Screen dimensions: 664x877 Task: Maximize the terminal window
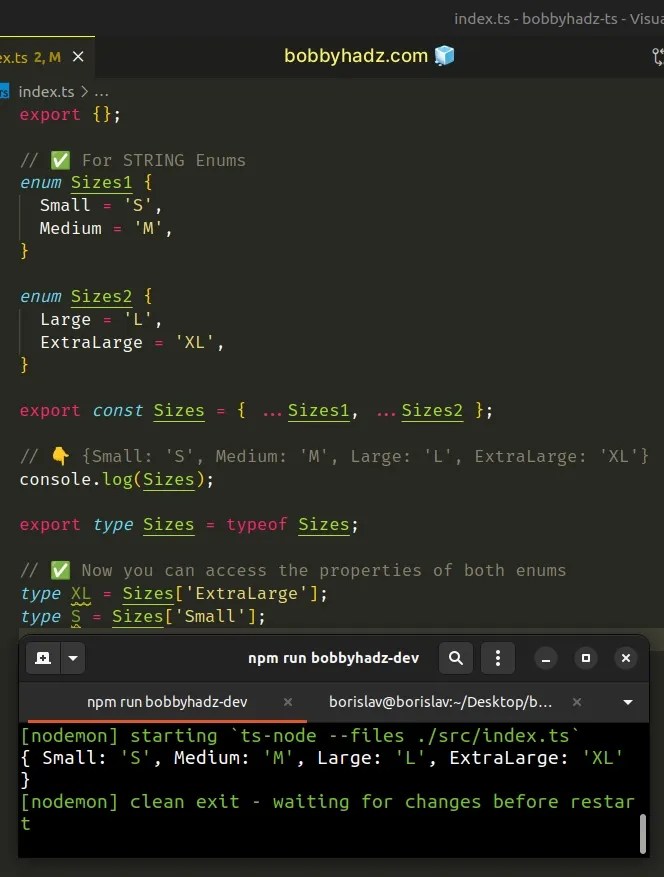586,658
